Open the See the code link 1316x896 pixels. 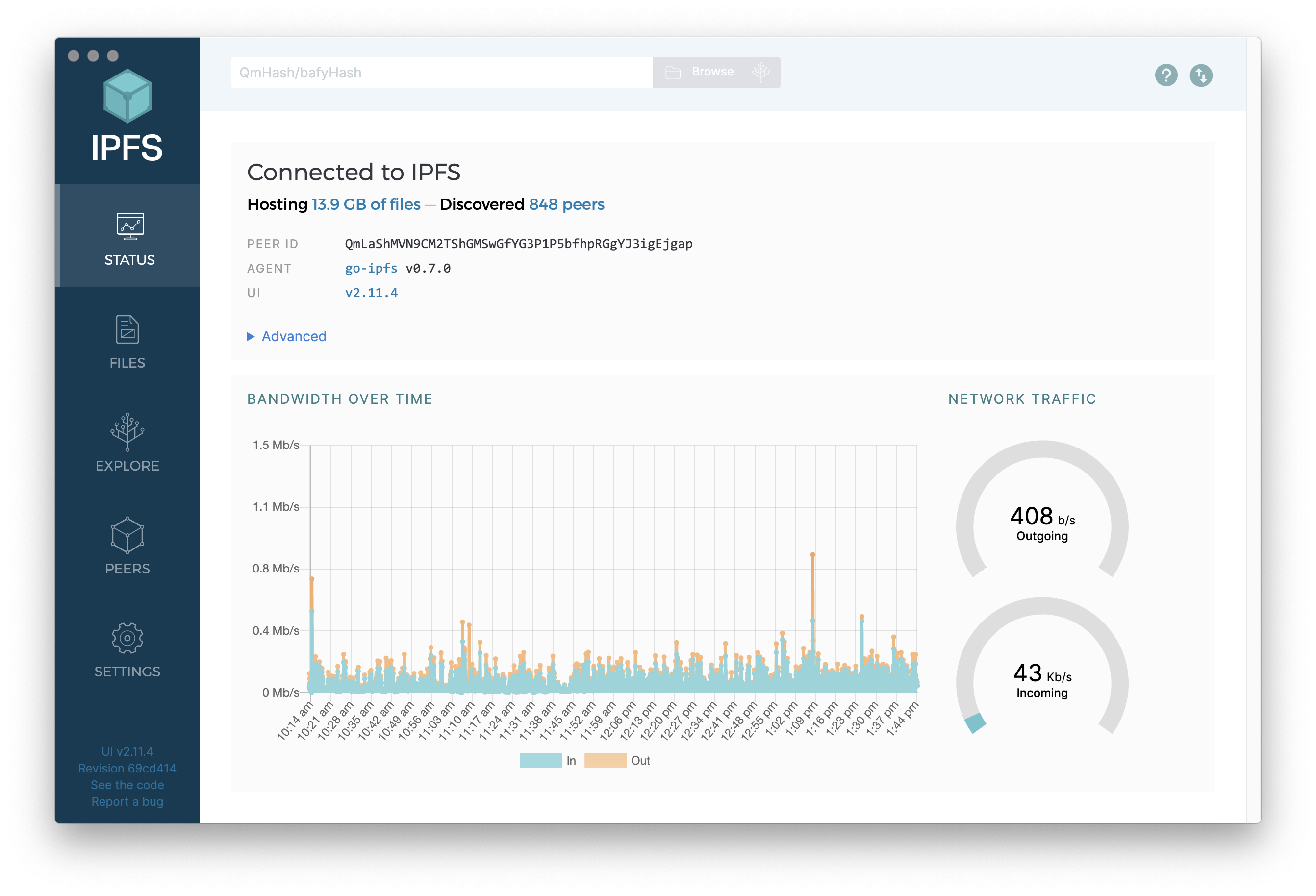(x=127, y=785)
